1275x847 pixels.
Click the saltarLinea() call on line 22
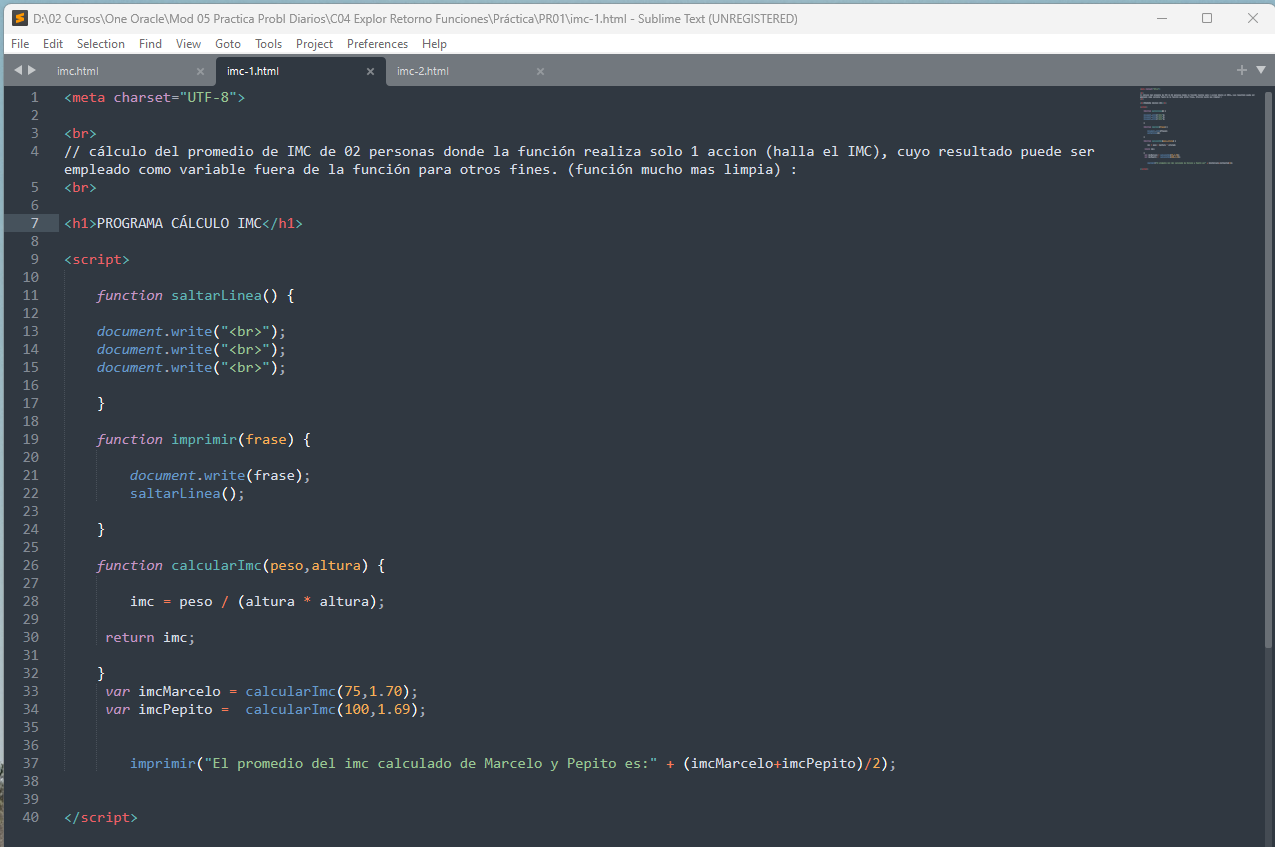coord(187,493)
